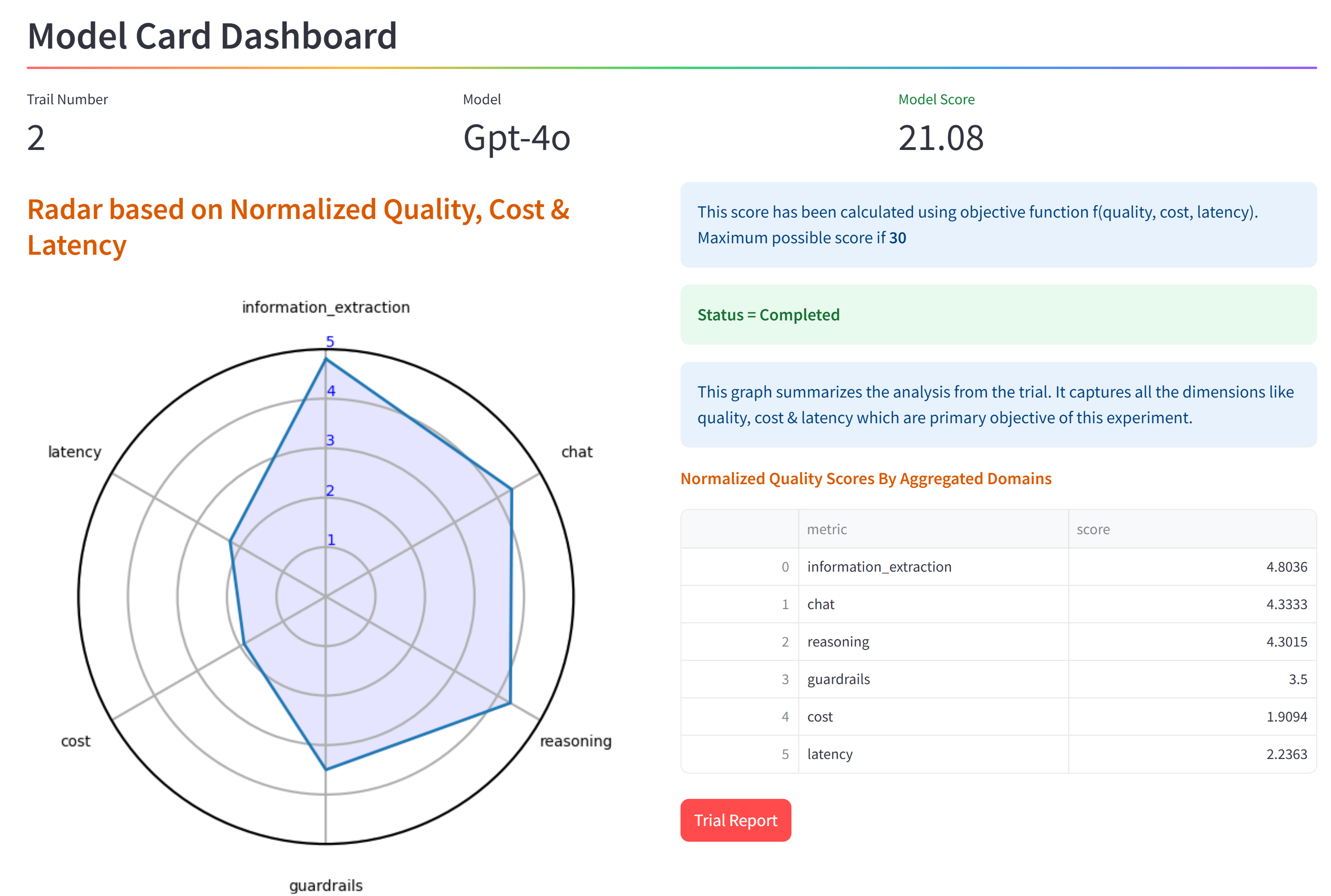Click the score column header
This screenshot has width=1331, height=896.
coord(1093,529)
